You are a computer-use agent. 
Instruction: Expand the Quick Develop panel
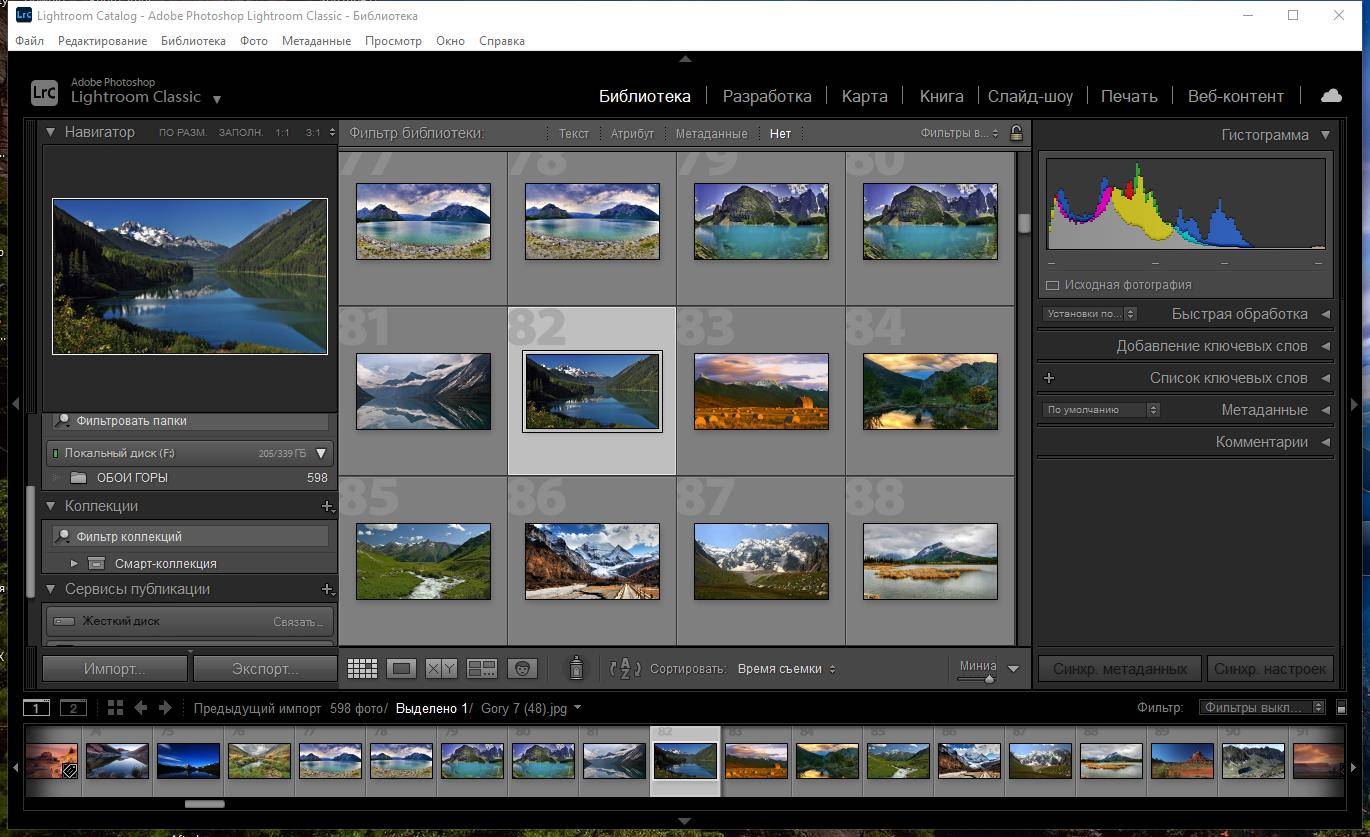pos(1325,314)
